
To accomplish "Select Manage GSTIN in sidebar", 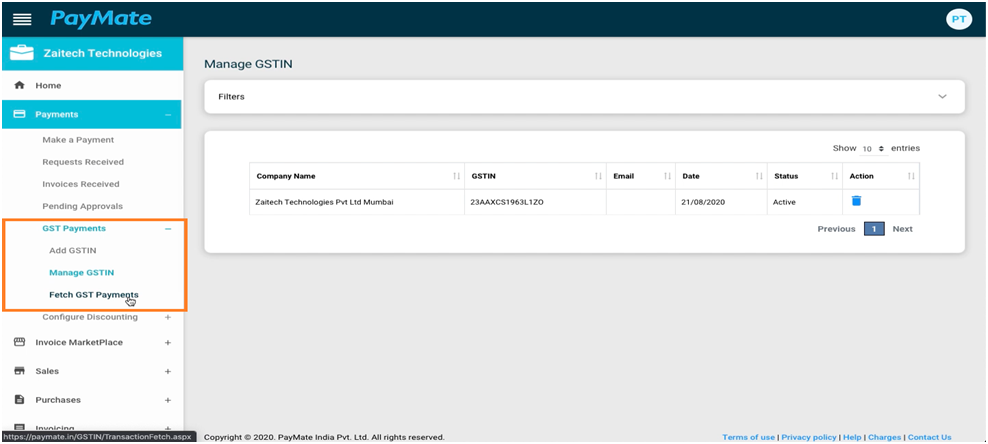I will click(x=82, y=273).
